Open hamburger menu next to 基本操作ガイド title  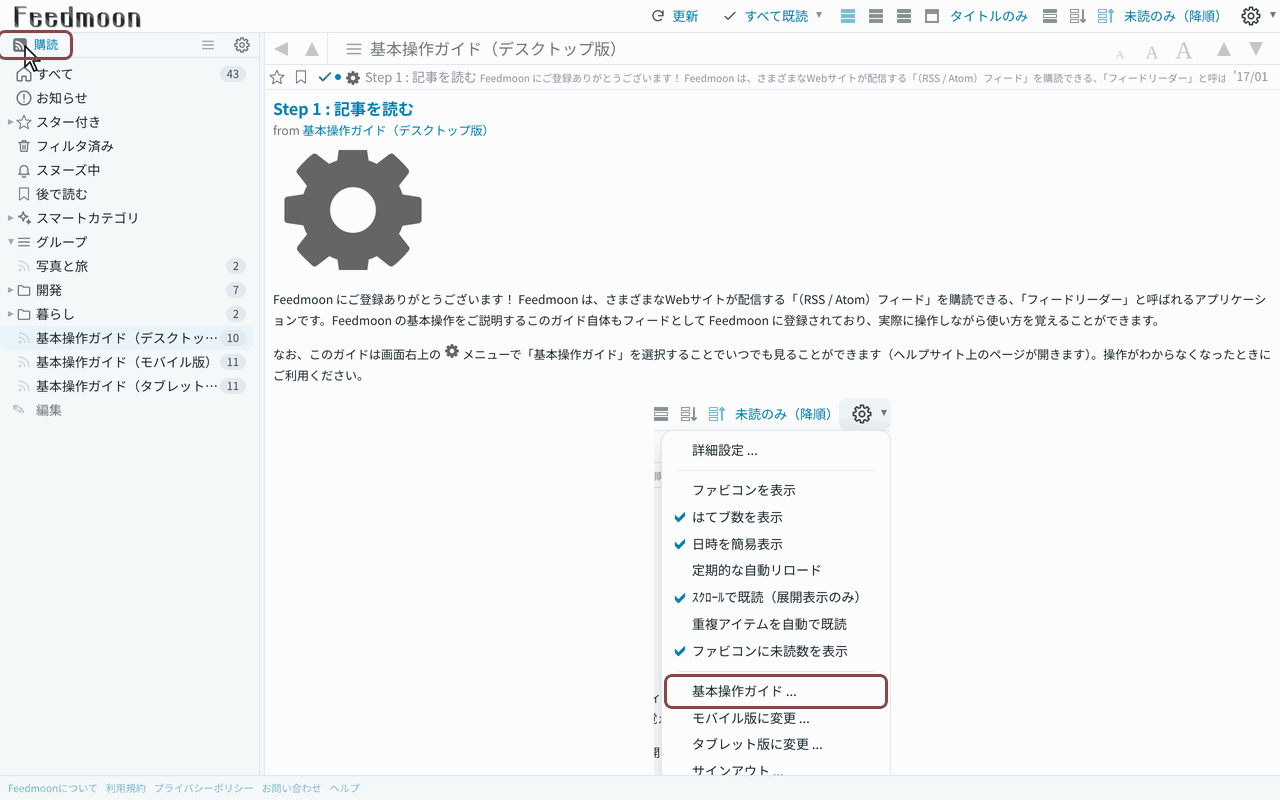[x=353, y=49]
